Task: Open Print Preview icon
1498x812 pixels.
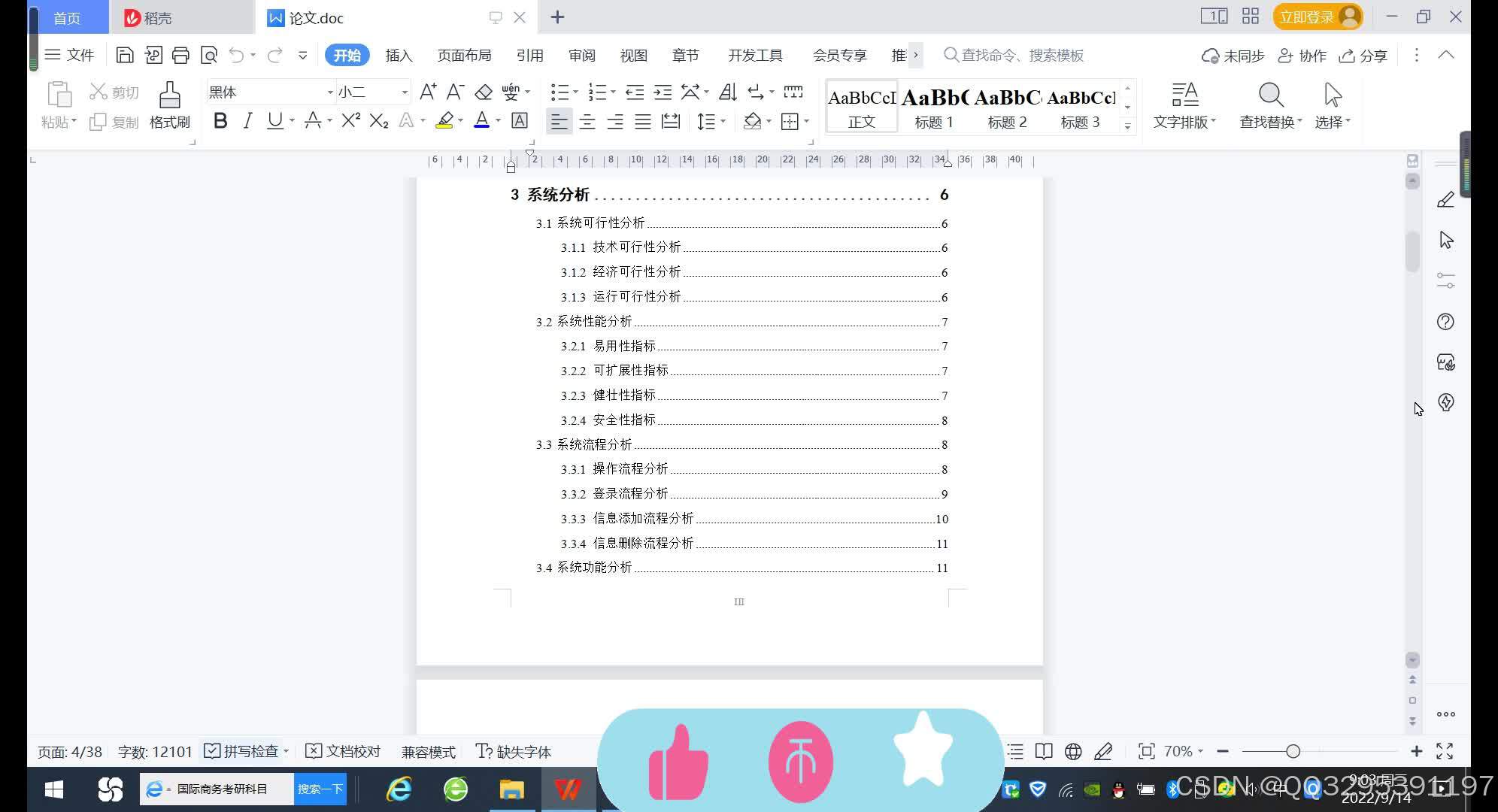Action: pos(209,55)
